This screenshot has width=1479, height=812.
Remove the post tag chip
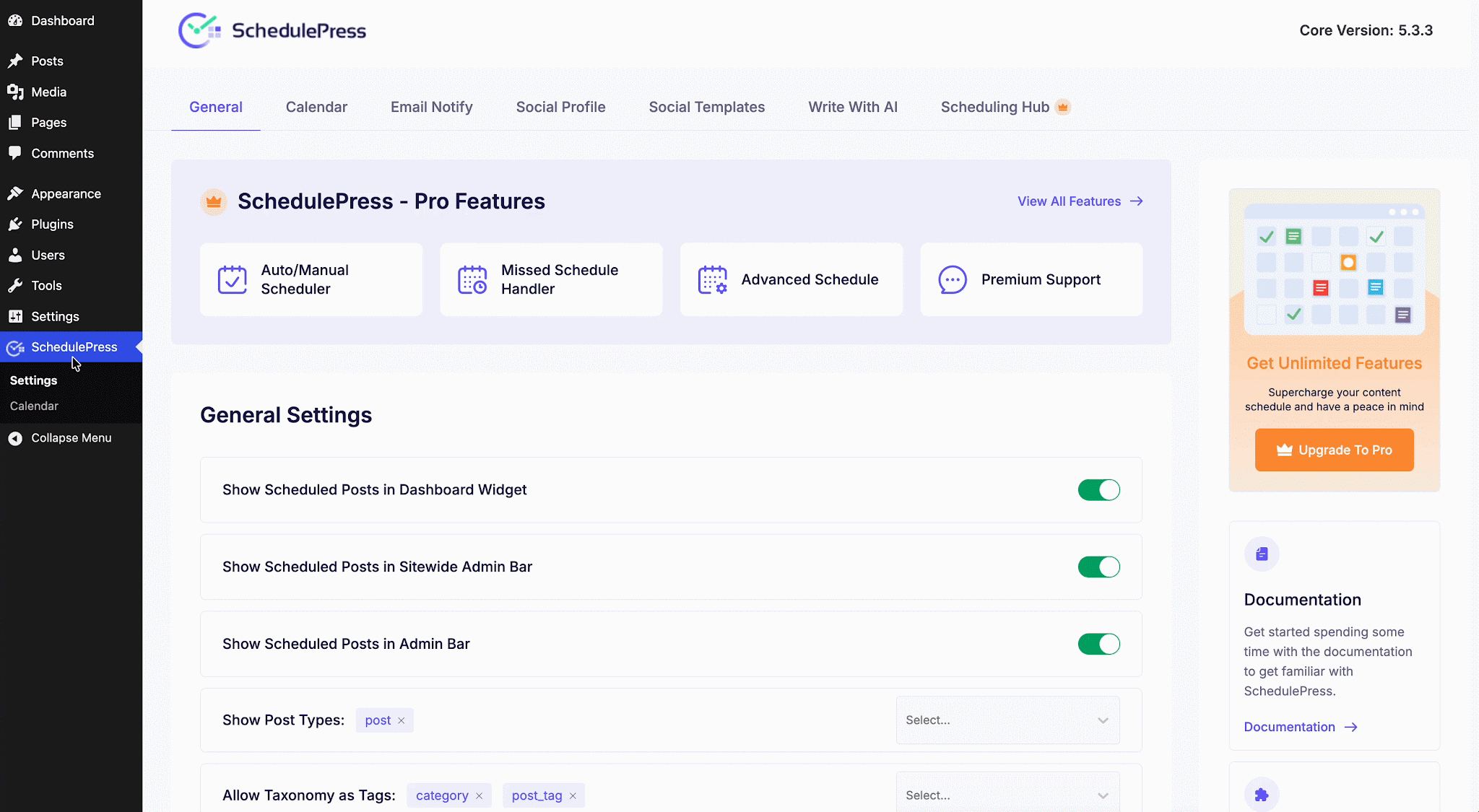pyautogui.click(x=402, y=721)
